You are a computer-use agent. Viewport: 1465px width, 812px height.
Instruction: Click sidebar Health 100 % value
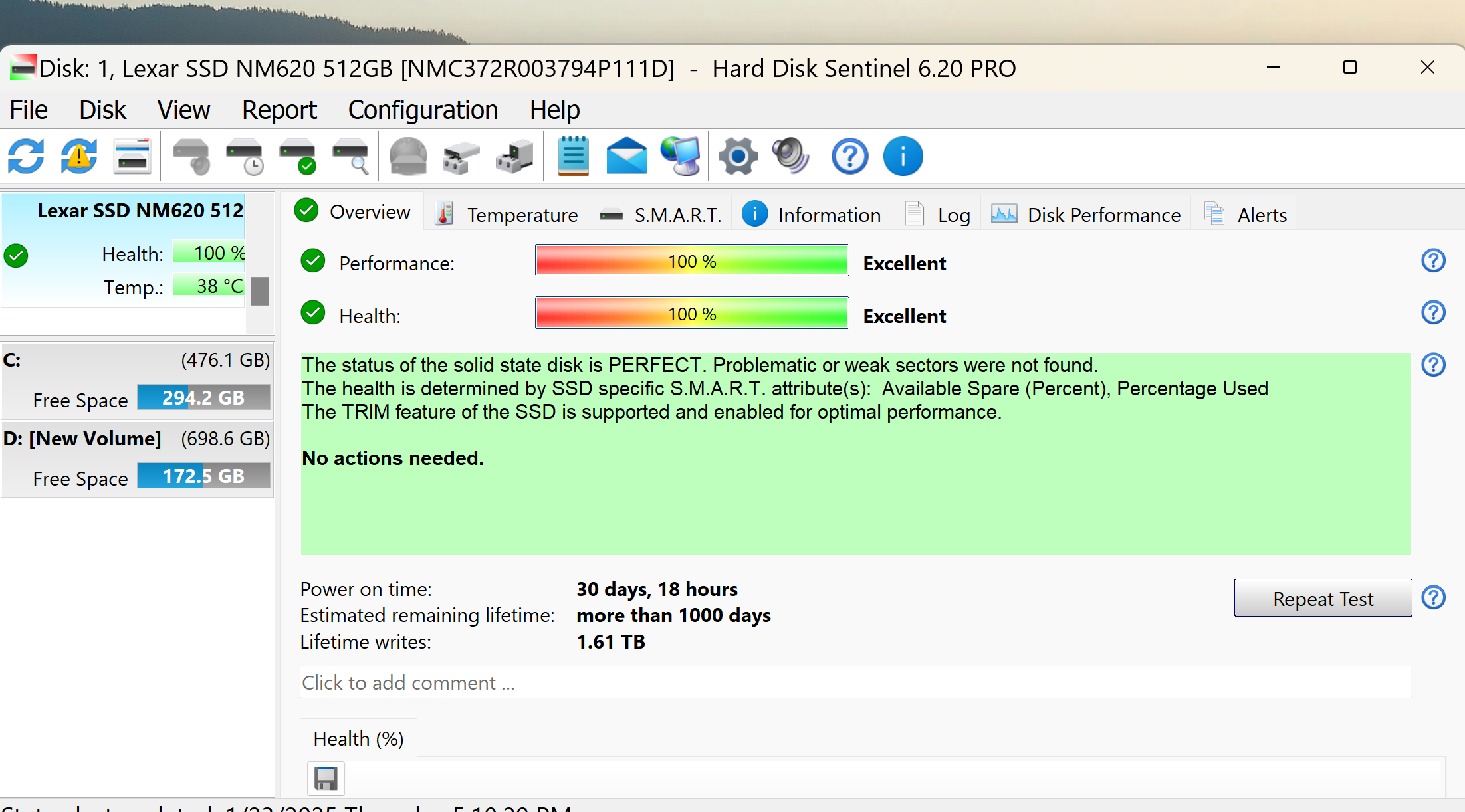coord(209,253)
